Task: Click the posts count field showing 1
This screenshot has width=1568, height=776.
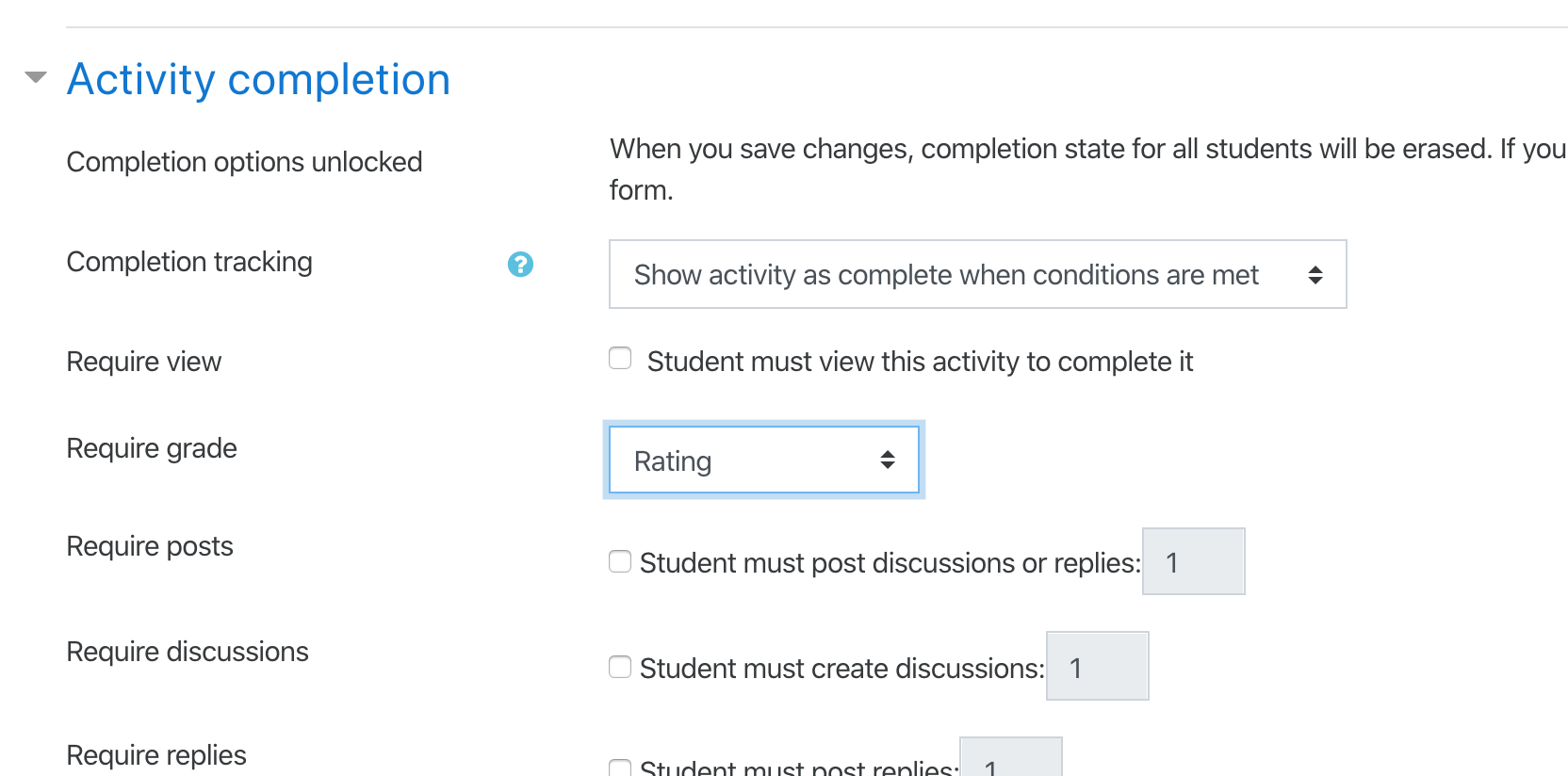Action: tap(1194, 561)
